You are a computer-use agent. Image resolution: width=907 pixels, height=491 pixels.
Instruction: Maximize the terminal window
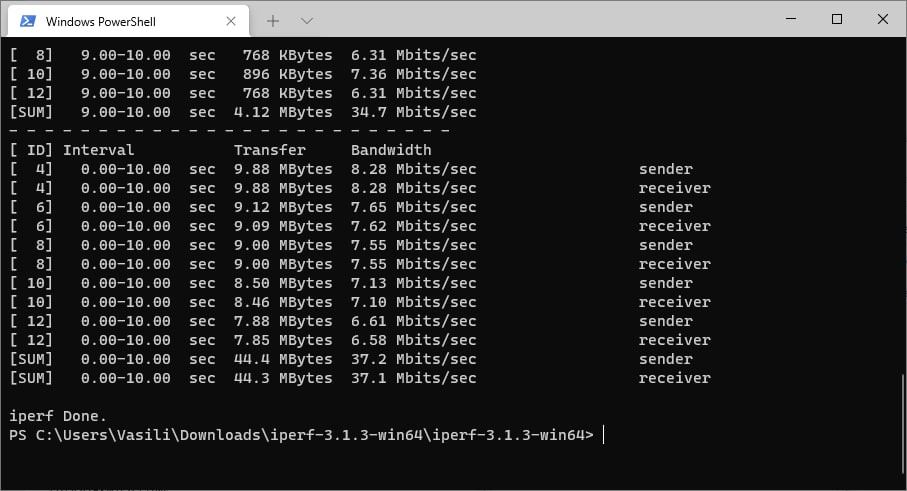pos(837,19)
